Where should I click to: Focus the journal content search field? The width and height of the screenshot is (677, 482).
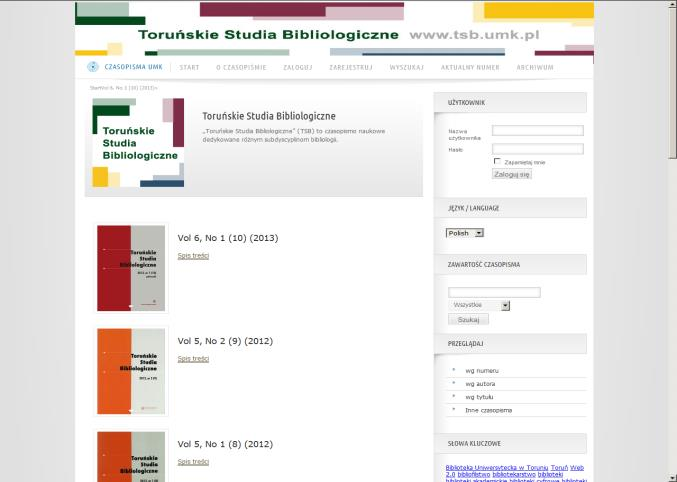coord(494,292)
